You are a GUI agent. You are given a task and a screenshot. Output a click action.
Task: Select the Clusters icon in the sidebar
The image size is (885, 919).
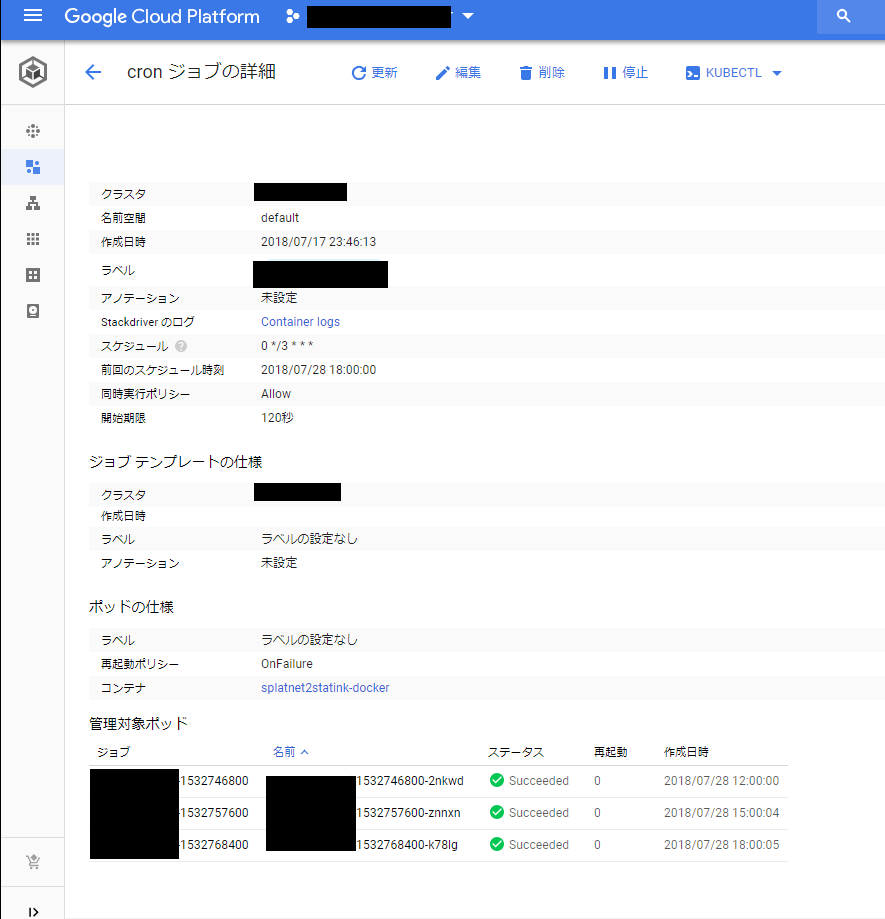coord(33,131)
